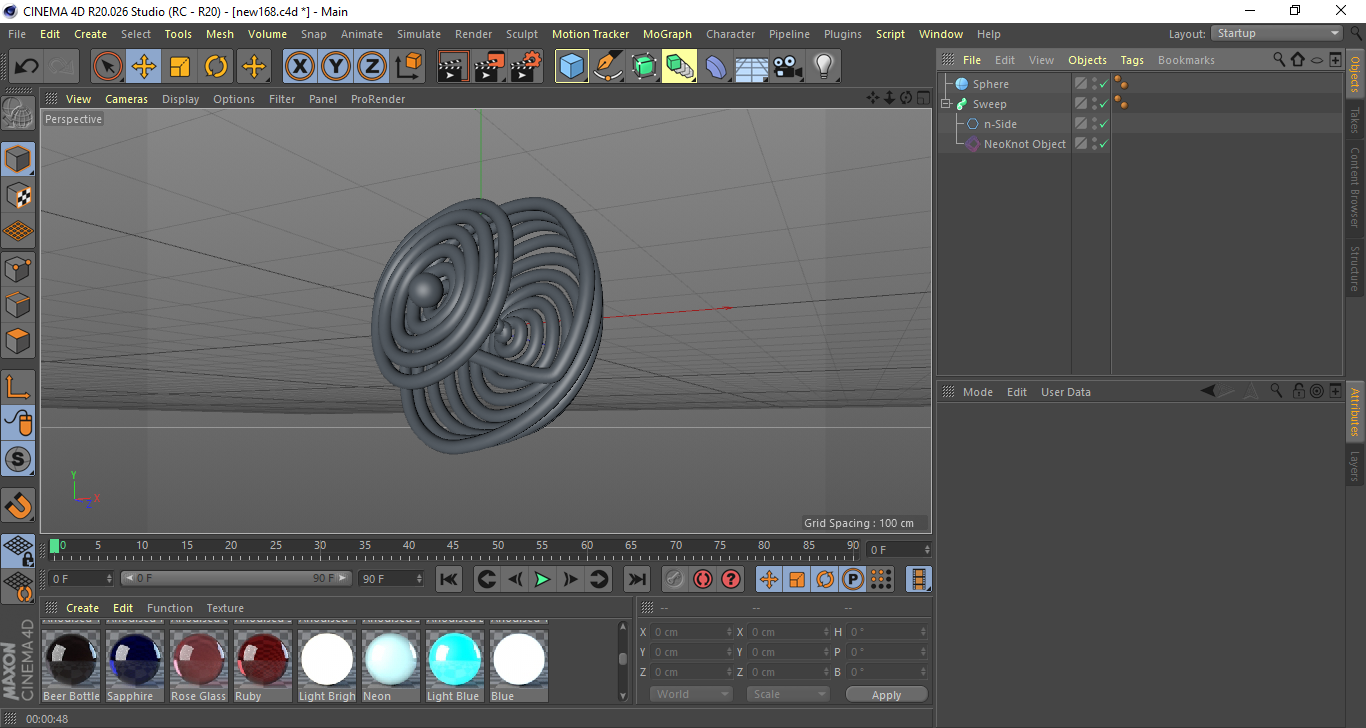Toggle Z axis lock
Screen dimensions: 1366x728
(371, 67)
